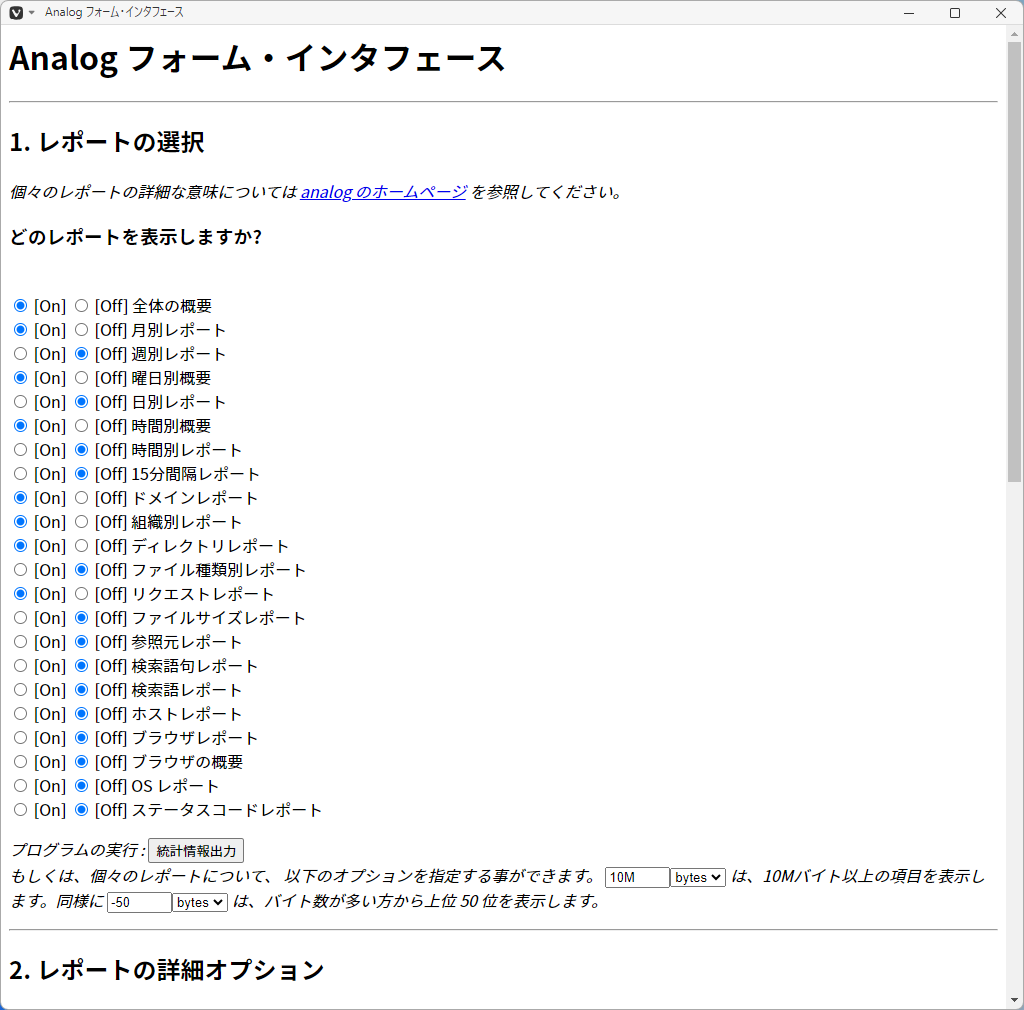Turn off リクエストレポート
This screenshot has height=1010, width=1024.
[81, 594]
